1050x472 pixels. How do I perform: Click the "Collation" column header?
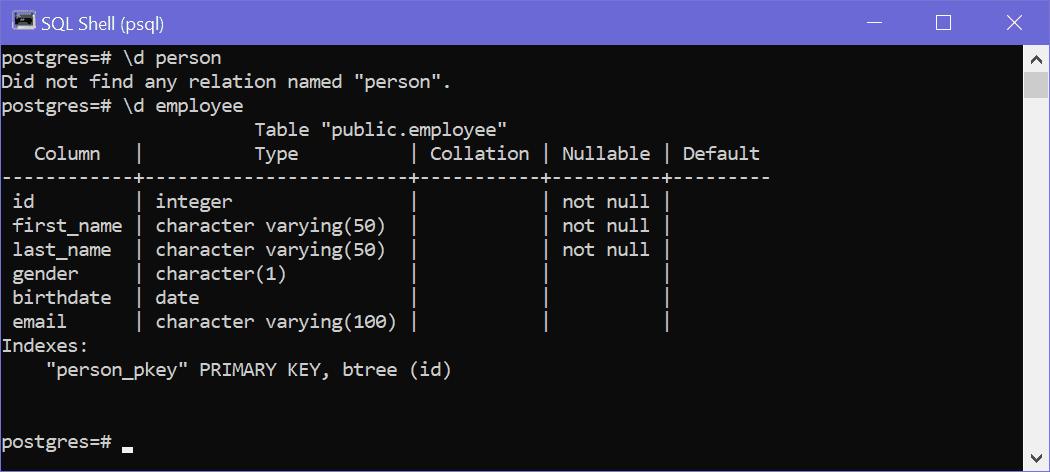click(479, 154)
